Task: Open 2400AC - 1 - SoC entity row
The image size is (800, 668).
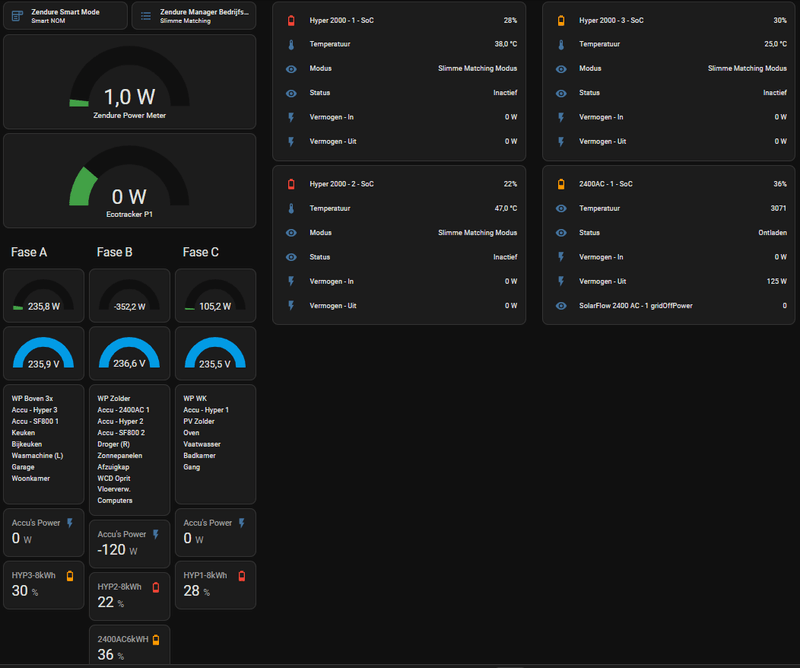Action: click(x=669, y=184)
